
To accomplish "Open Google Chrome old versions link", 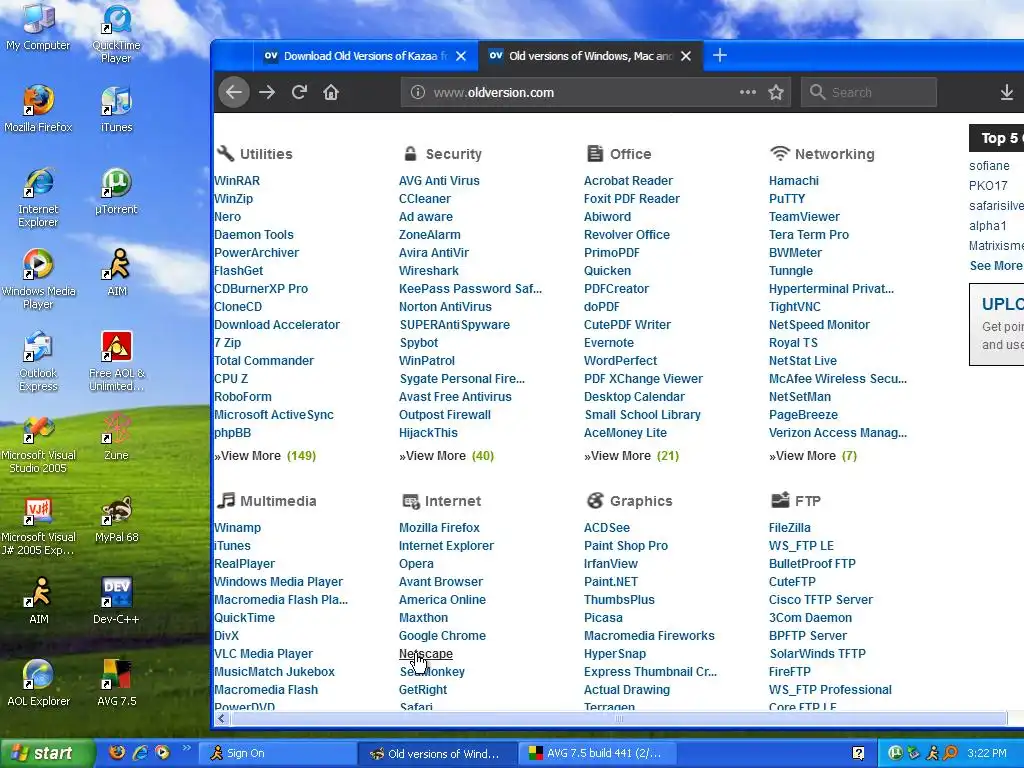I will click(x=442, y=636).
